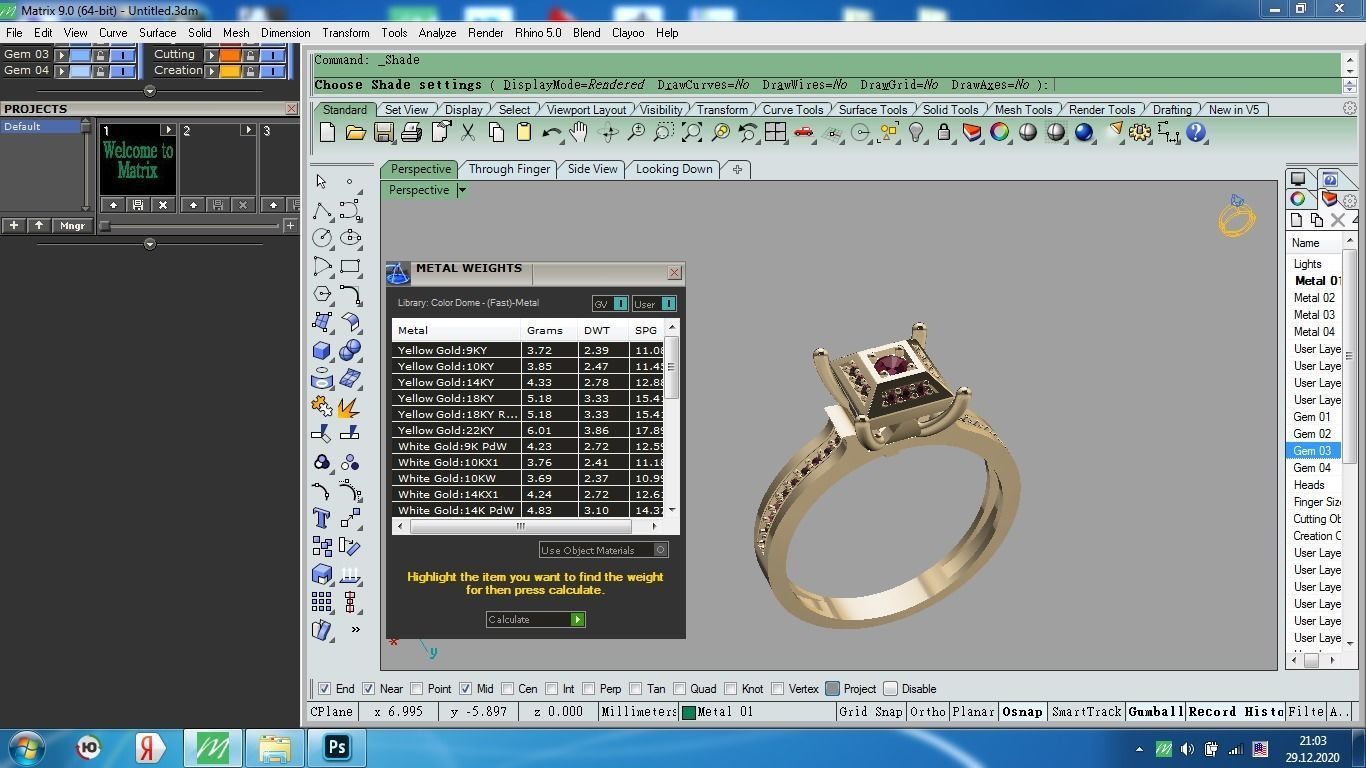Create a new file with New icon
The image size is (1366, 768).
pyautogui.click(x=327, y=132)
